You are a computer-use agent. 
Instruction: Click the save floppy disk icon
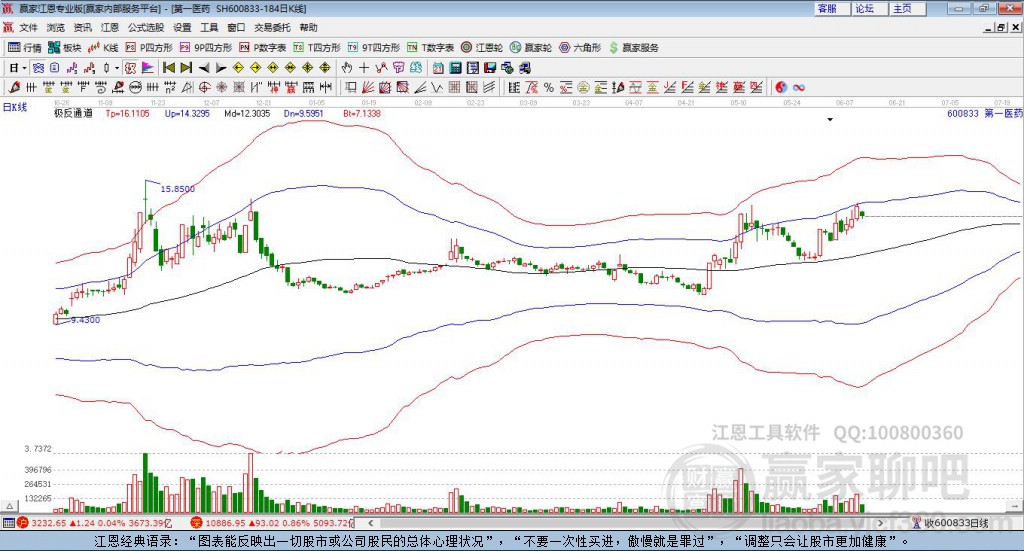click(x=490, y=68)
